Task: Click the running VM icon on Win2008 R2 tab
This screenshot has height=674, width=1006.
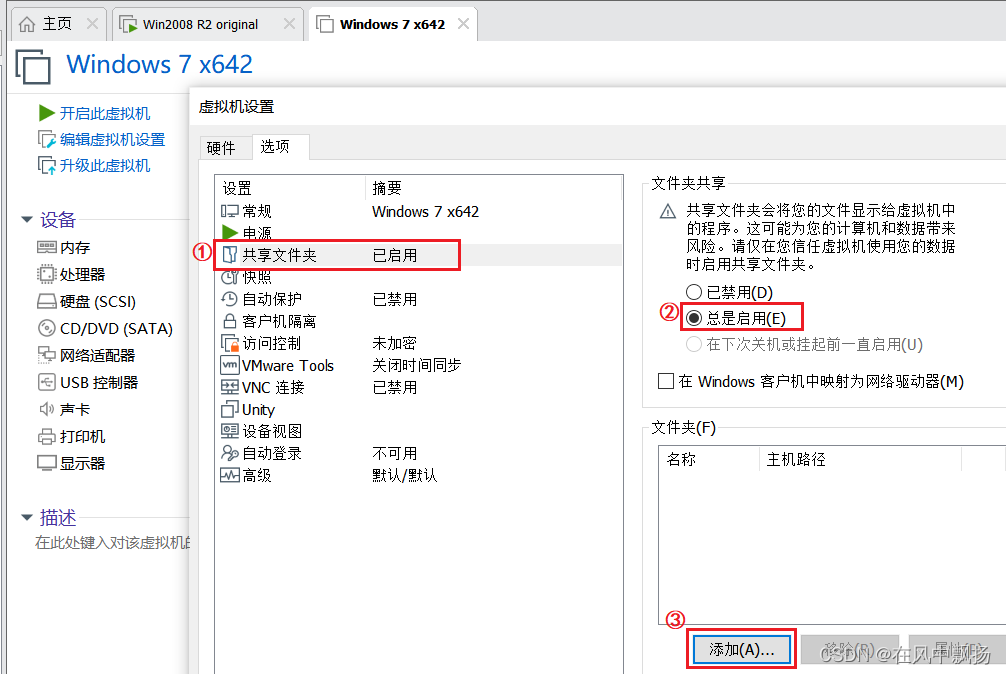Action: (x=128, y=24)
